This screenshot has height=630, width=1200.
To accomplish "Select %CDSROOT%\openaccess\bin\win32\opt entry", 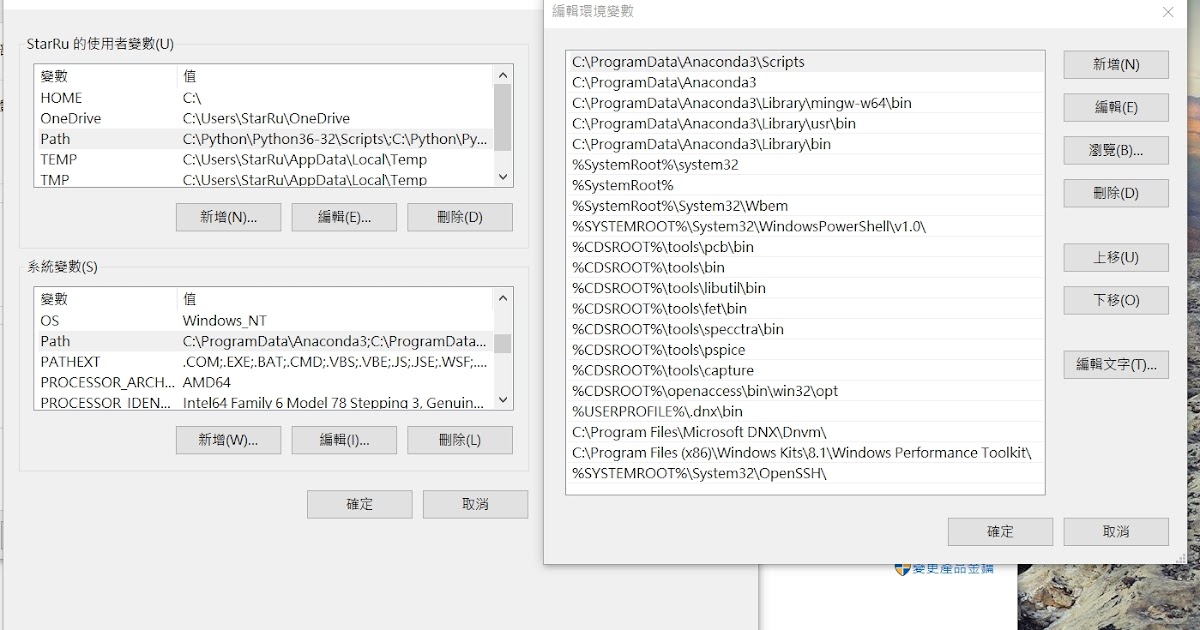I will tap(805, 391).
